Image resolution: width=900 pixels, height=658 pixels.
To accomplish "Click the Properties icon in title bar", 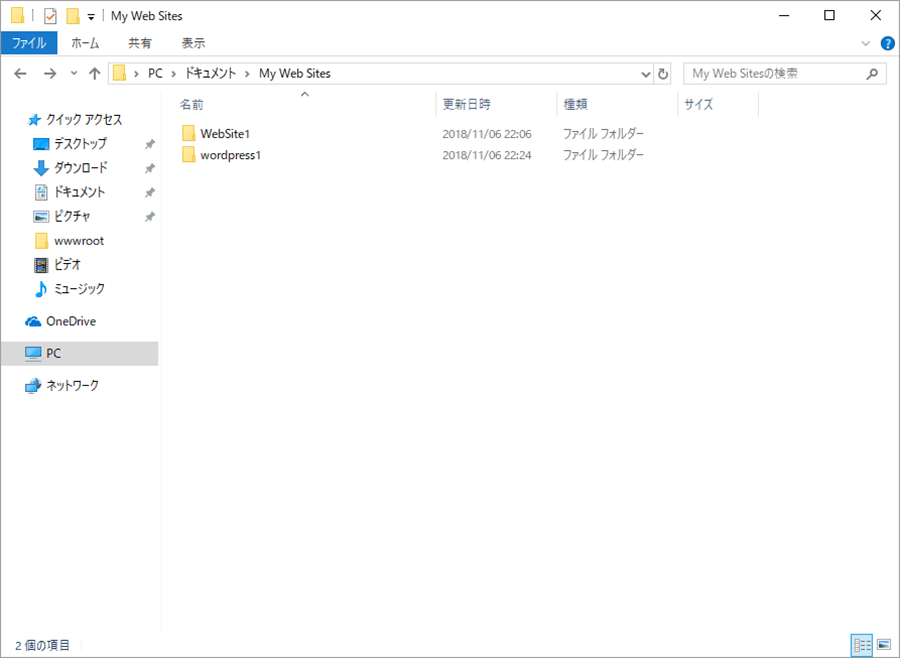I will [50, 16].
